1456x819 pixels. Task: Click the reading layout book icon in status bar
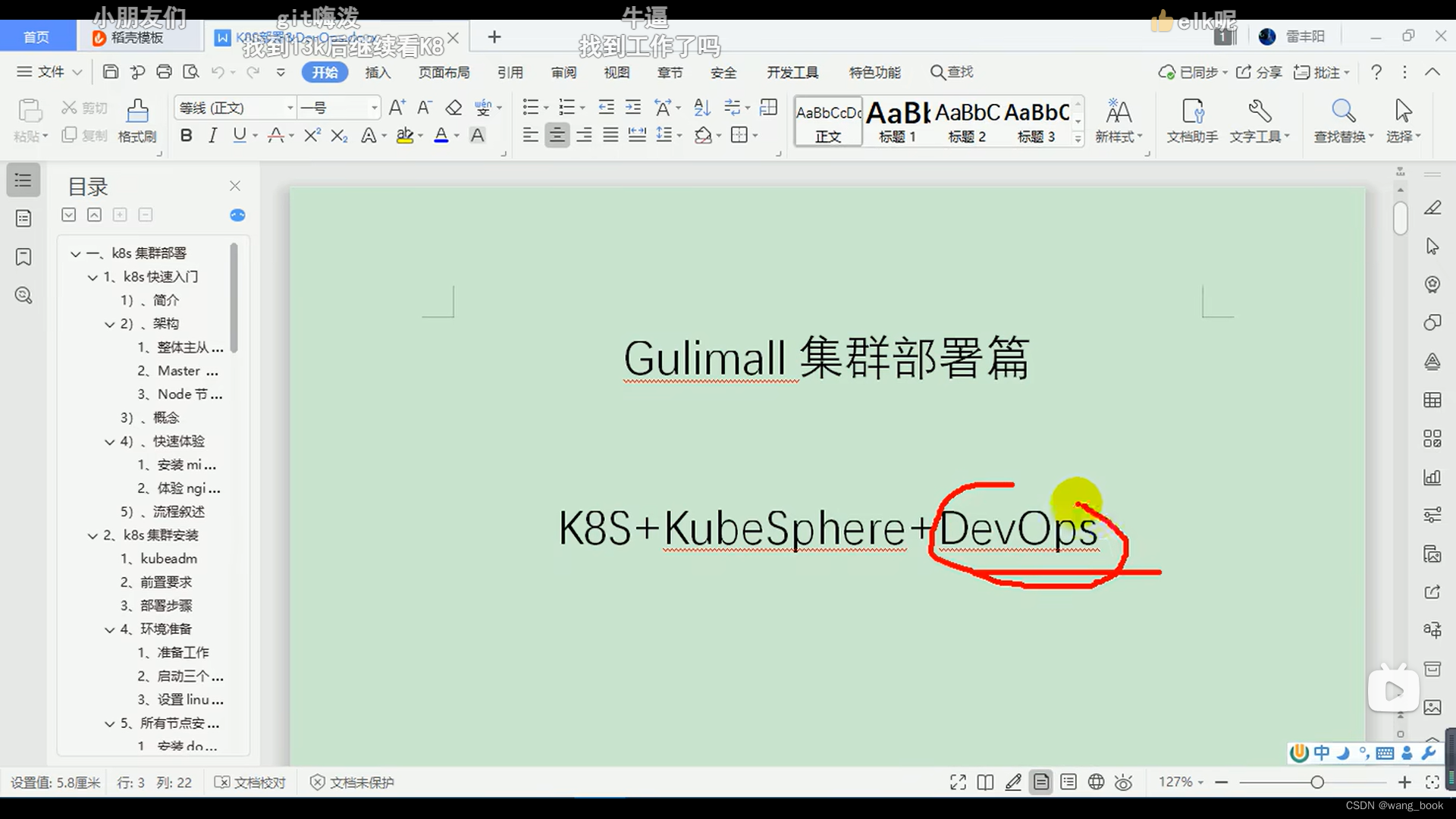(x=985, y=782)
